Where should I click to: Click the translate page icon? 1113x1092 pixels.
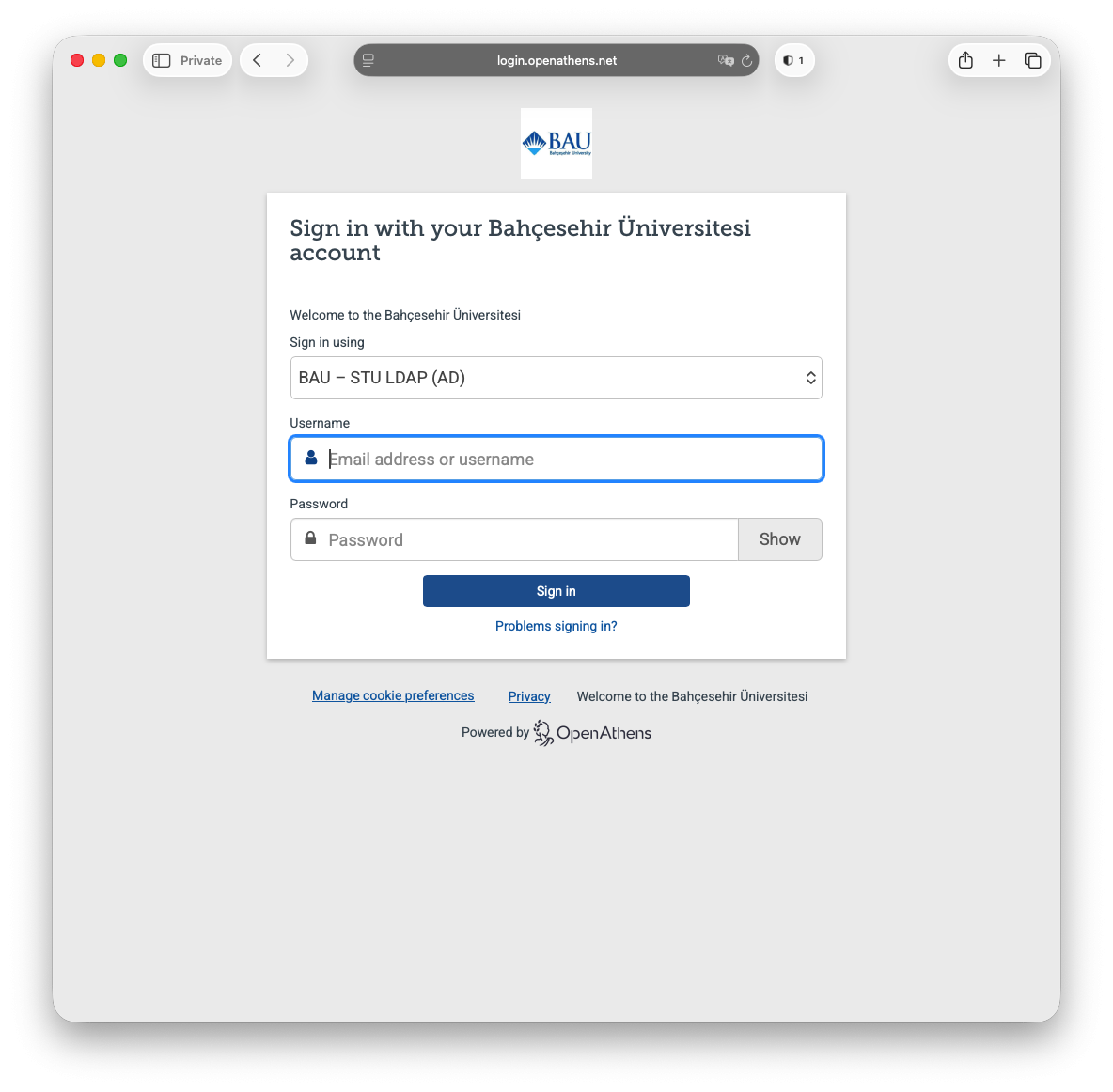[725, 60]
